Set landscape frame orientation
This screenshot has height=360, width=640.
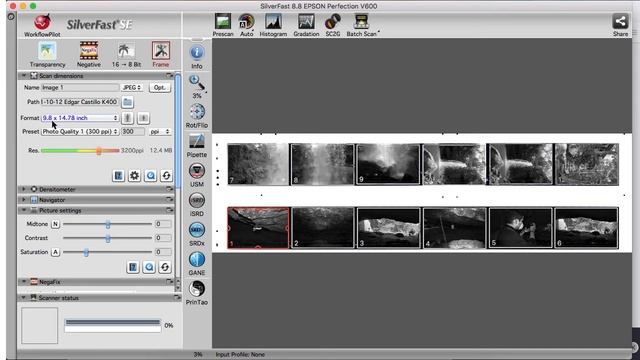[x=143, y=118]
